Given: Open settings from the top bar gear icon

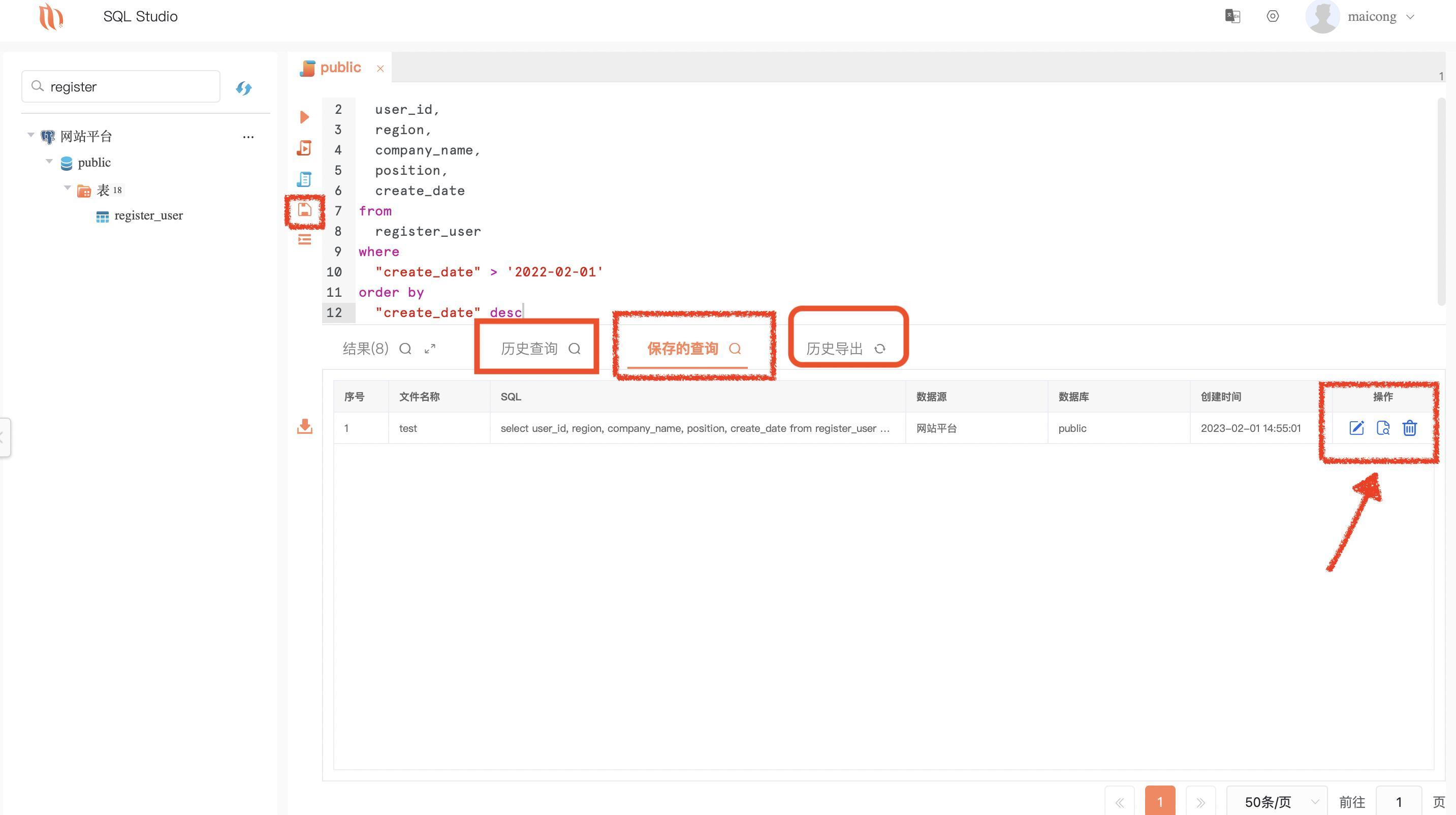Looking at the screenshot, I should 1272,16.
